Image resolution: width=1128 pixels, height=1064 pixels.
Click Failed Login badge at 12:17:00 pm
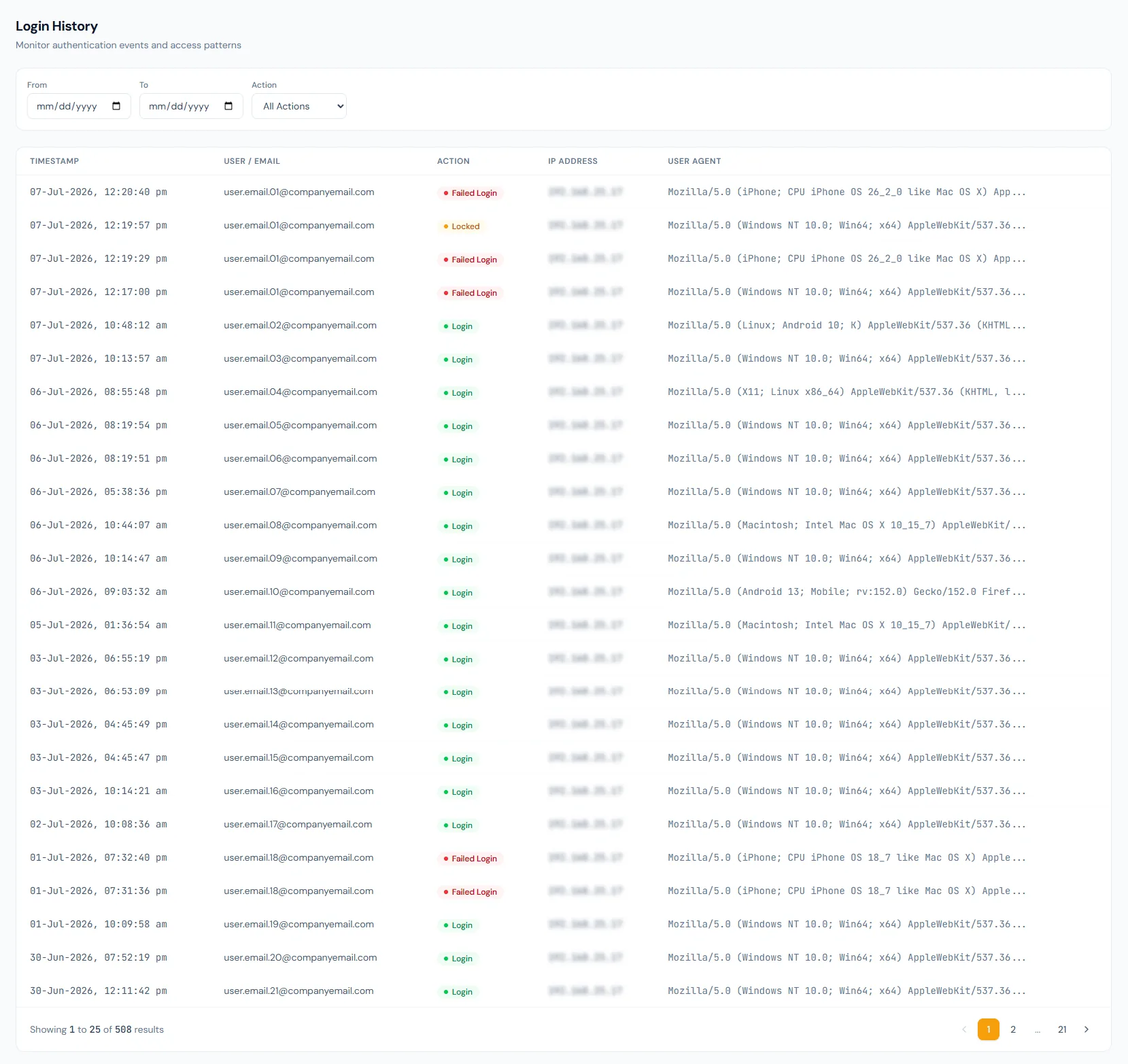[x=470, y=293]
